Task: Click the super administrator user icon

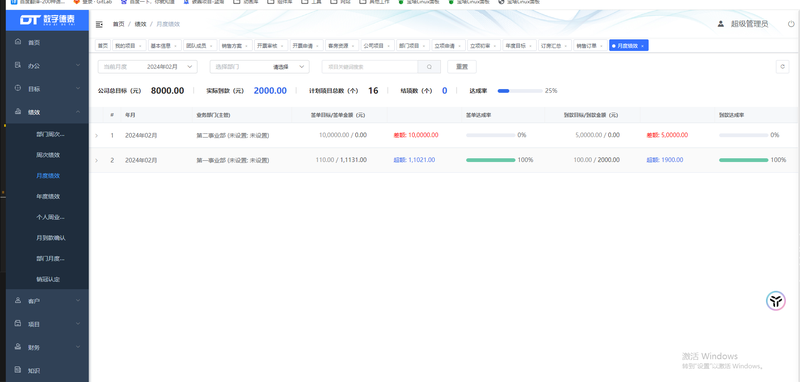Action: click(721, 24)
